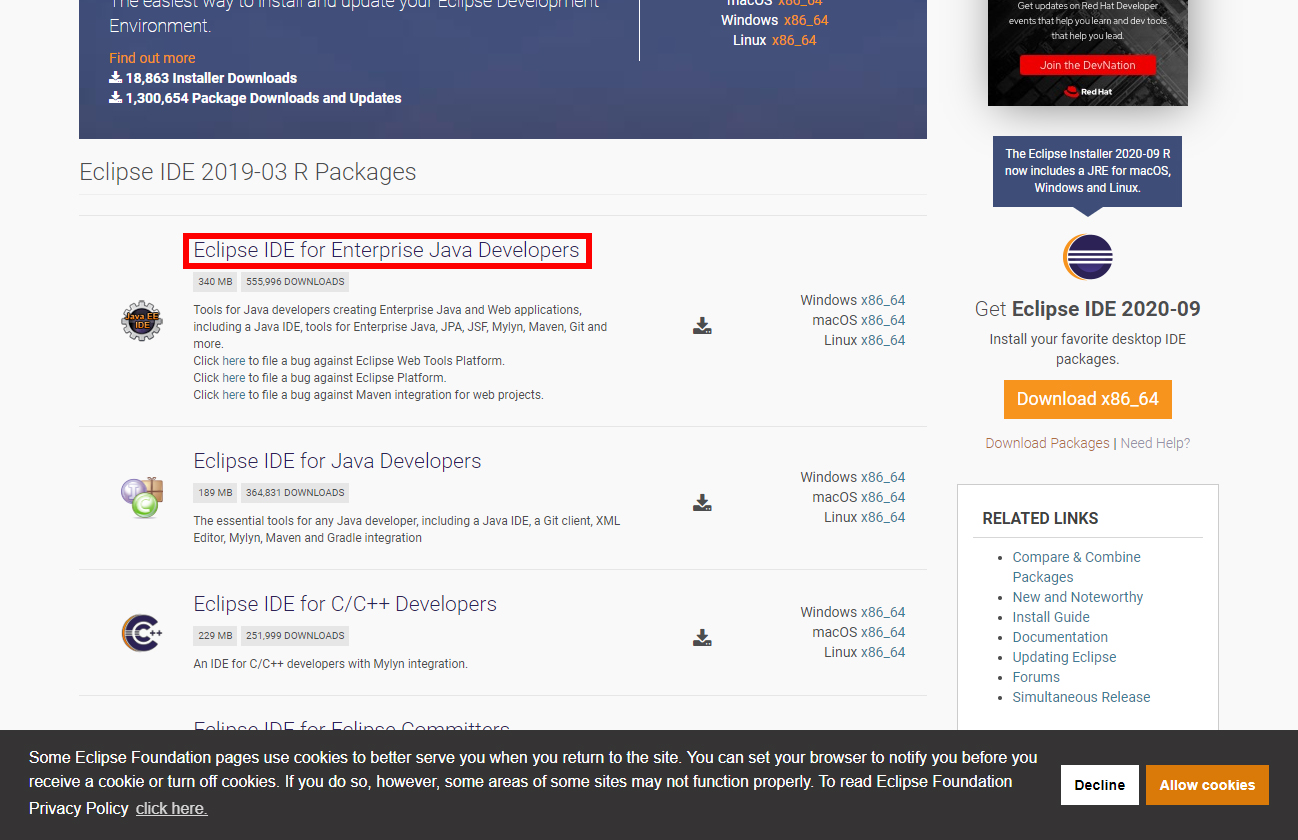
Task: Click Get Eclipse IDE 2020-09 heading
Action: [x=1088, y=309]
